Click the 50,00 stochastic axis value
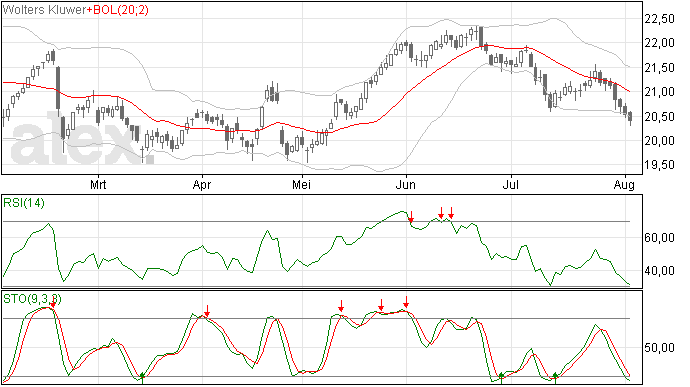The height and width of the screenshot is (387, 690). tap(660, 348)
